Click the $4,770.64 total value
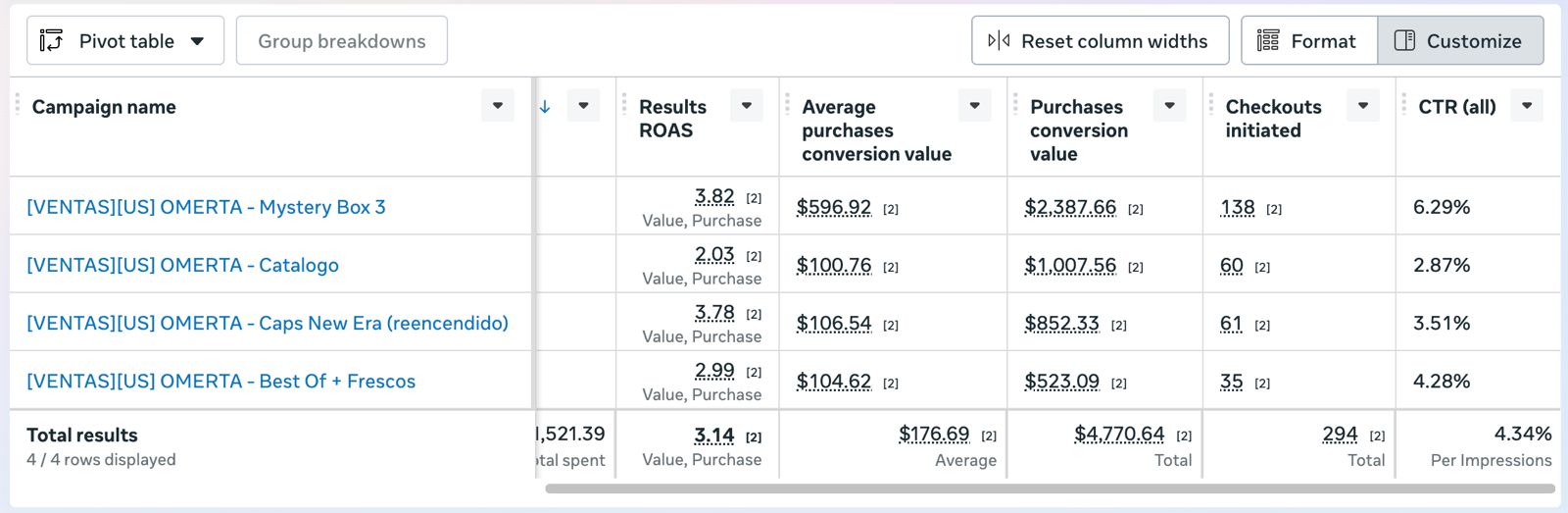This screenshot has width=1568, height=513. 1119,434
